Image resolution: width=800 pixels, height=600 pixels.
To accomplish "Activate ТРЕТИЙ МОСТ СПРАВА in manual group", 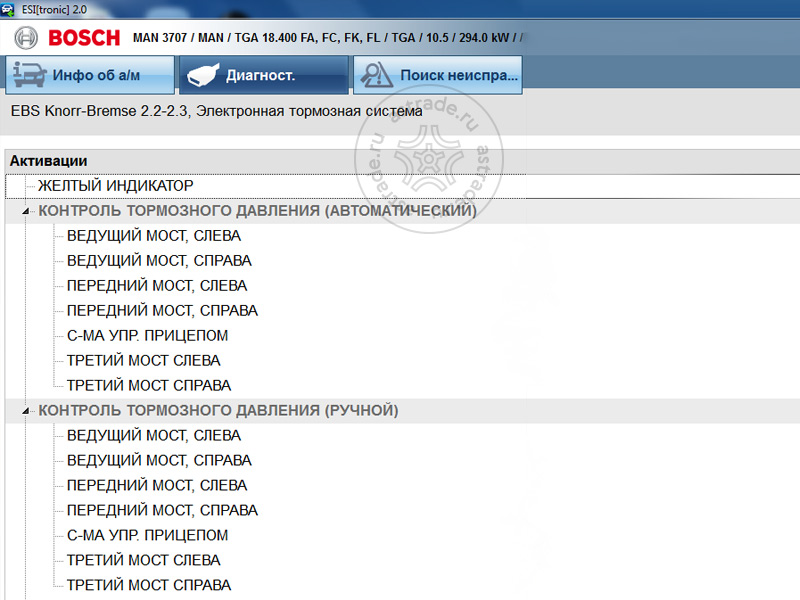I will pyautogui.click(x=149, y=585).
